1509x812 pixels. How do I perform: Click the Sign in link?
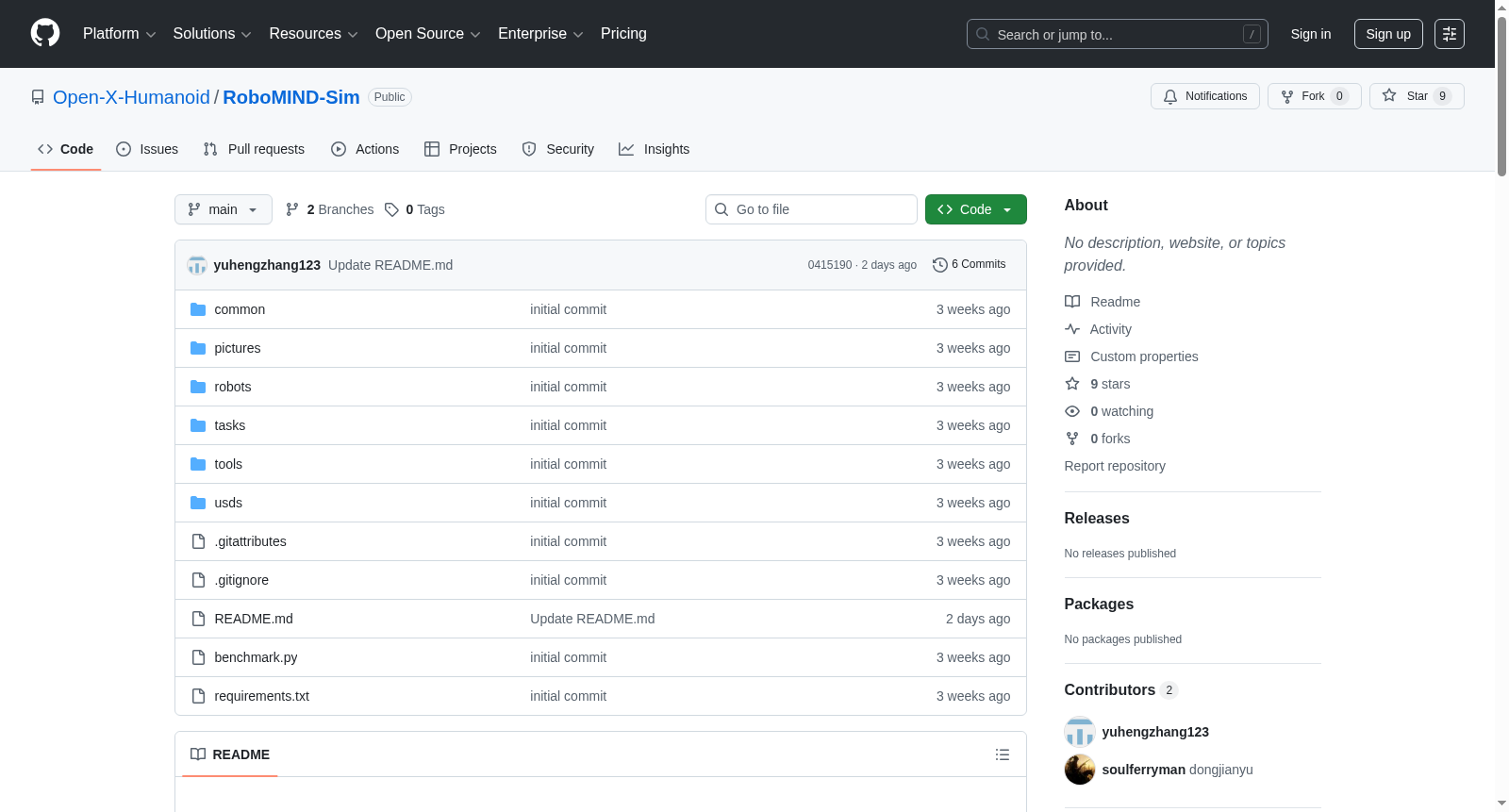click(x=1311, y=34)
